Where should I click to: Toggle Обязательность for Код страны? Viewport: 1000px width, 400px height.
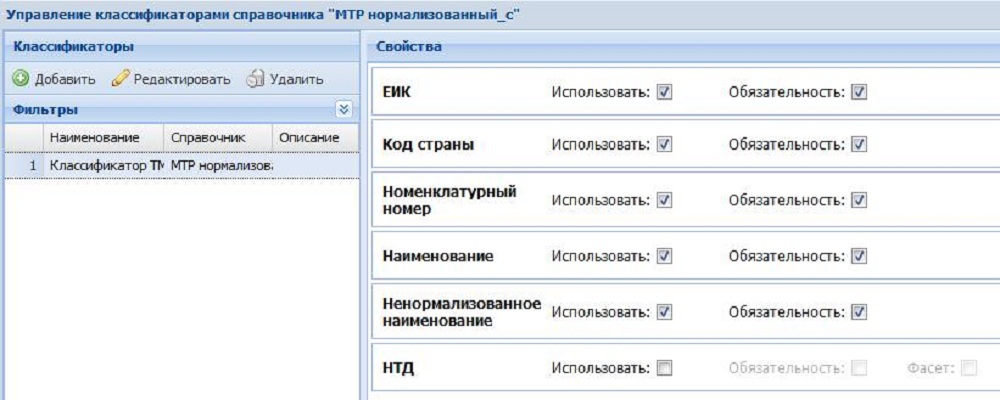click(x=859, y=145)
